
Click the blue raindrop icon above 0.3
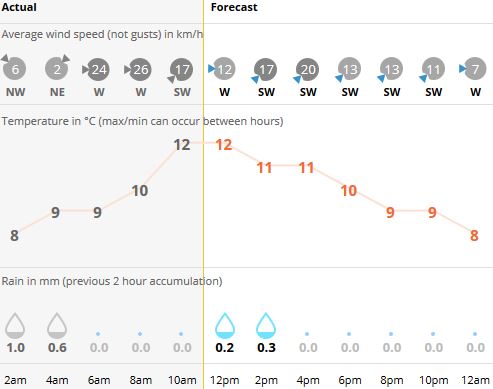coord(266,325)
